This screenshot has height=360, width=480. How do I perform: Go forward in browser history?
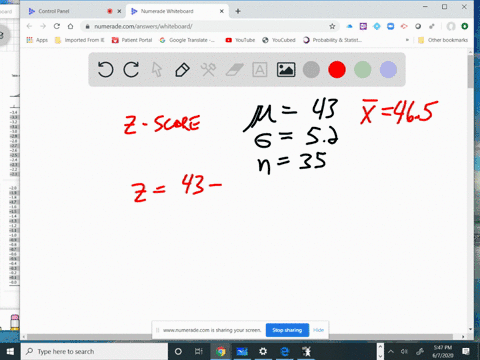pos(43,26)
